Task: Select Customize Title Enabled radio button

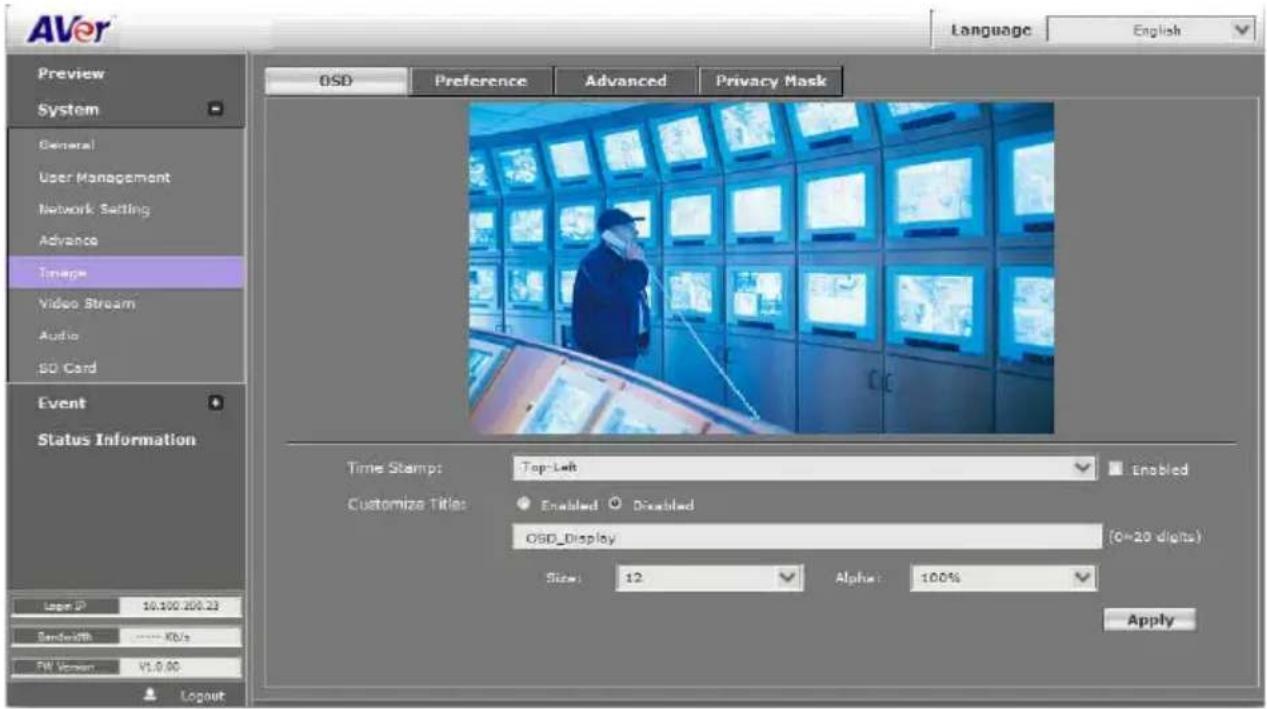Action: [x=522, y=505]
